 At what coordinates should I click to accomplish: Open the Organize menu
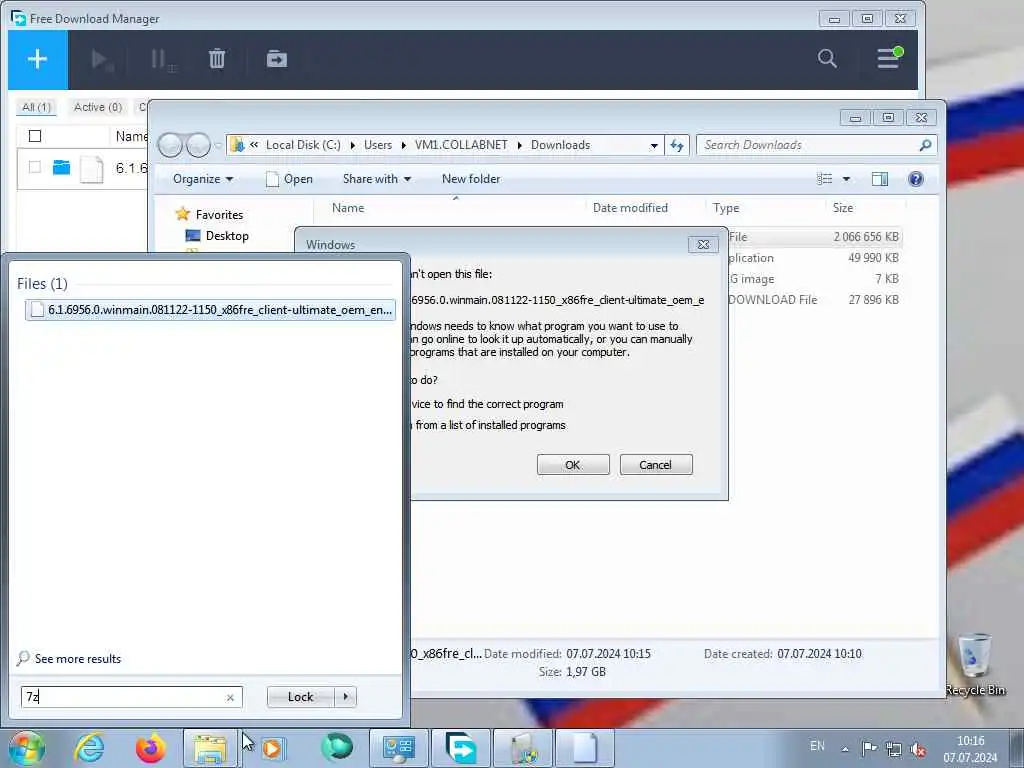tap(202, 179)
